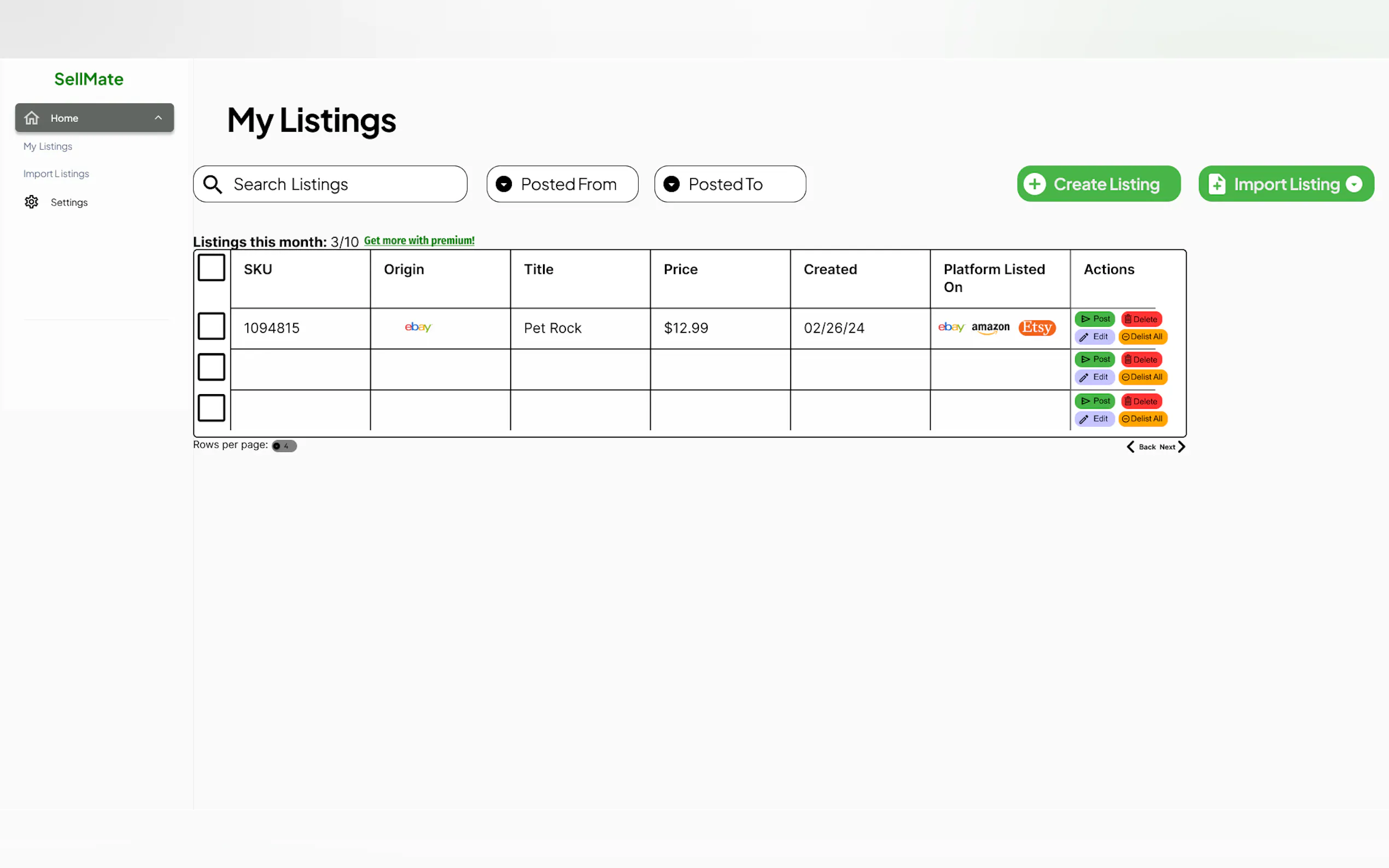Screen dimensions: 1389x868
Task: Click plus icon on Create Listing
Action: click(1034, 184)
